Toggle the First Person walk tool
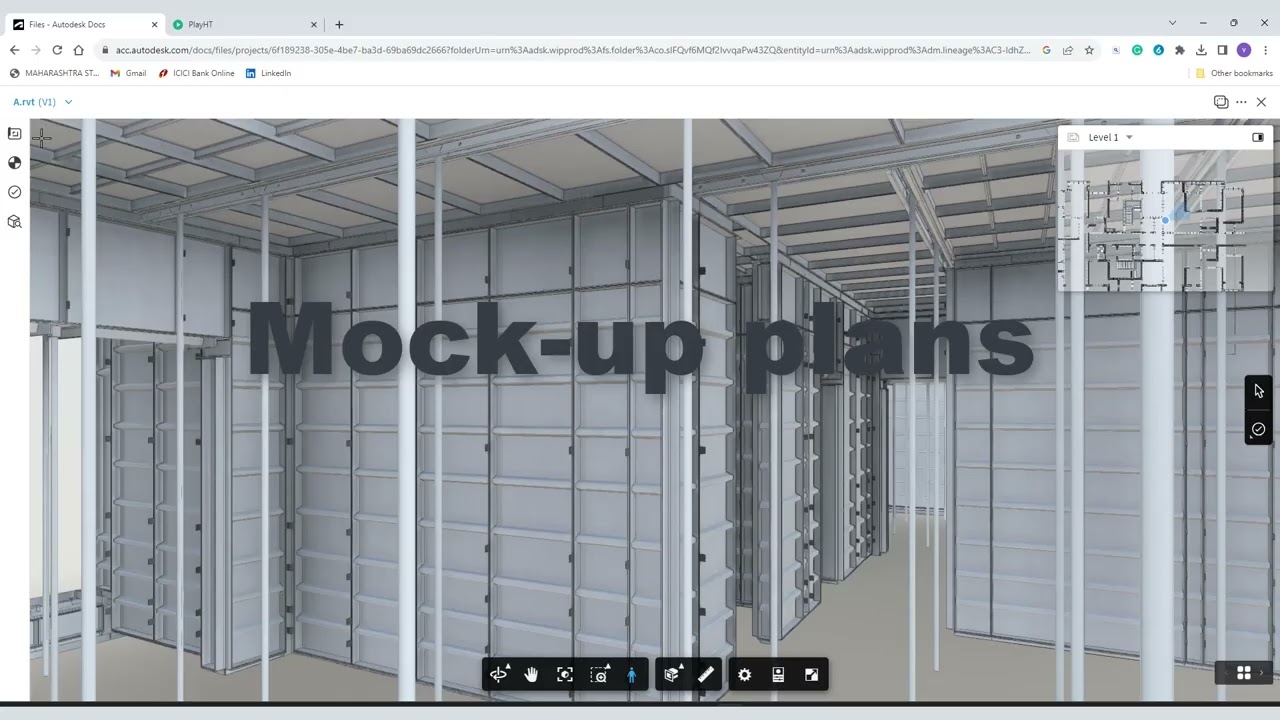 pos(631,675)
